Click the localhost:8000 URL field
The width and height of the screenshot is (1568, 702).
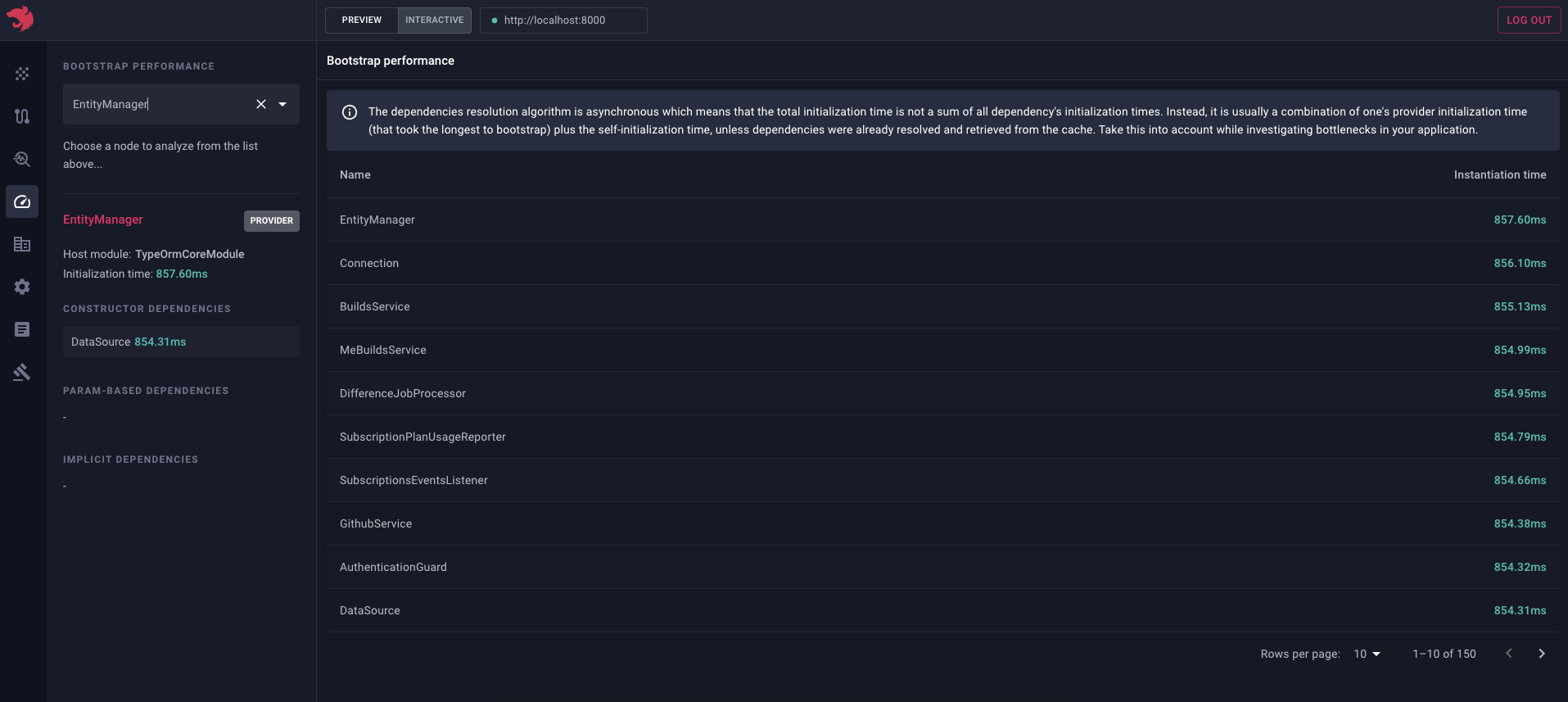click(x=563, y=20)
